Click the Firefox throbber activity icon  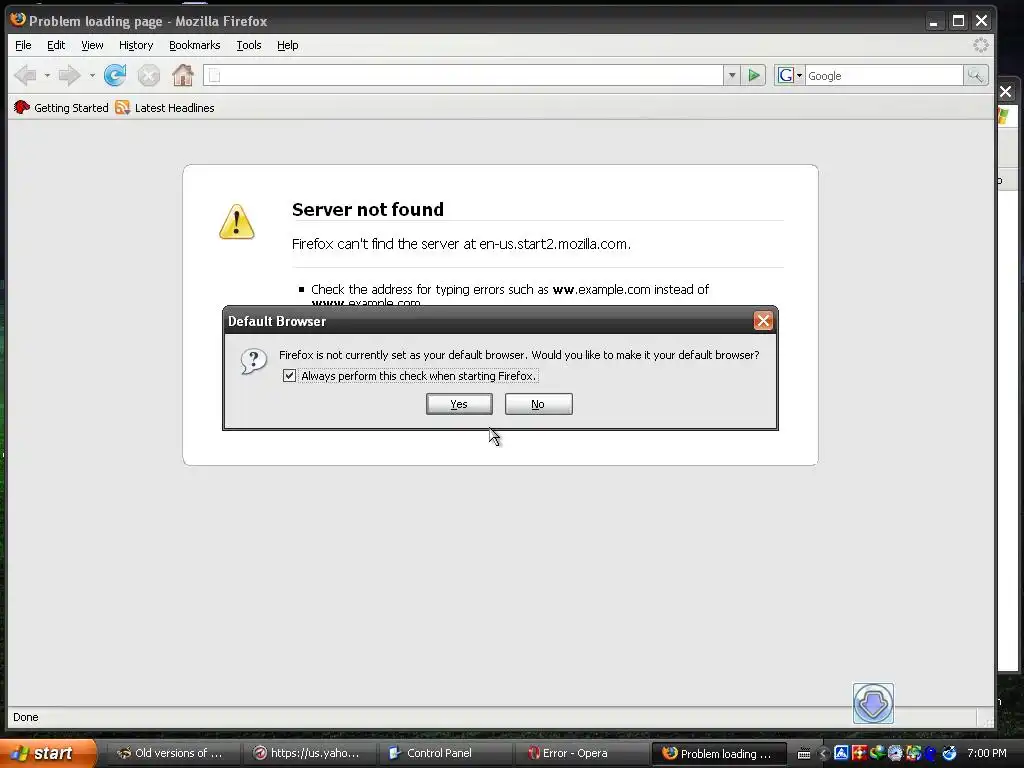pos(981,45)
